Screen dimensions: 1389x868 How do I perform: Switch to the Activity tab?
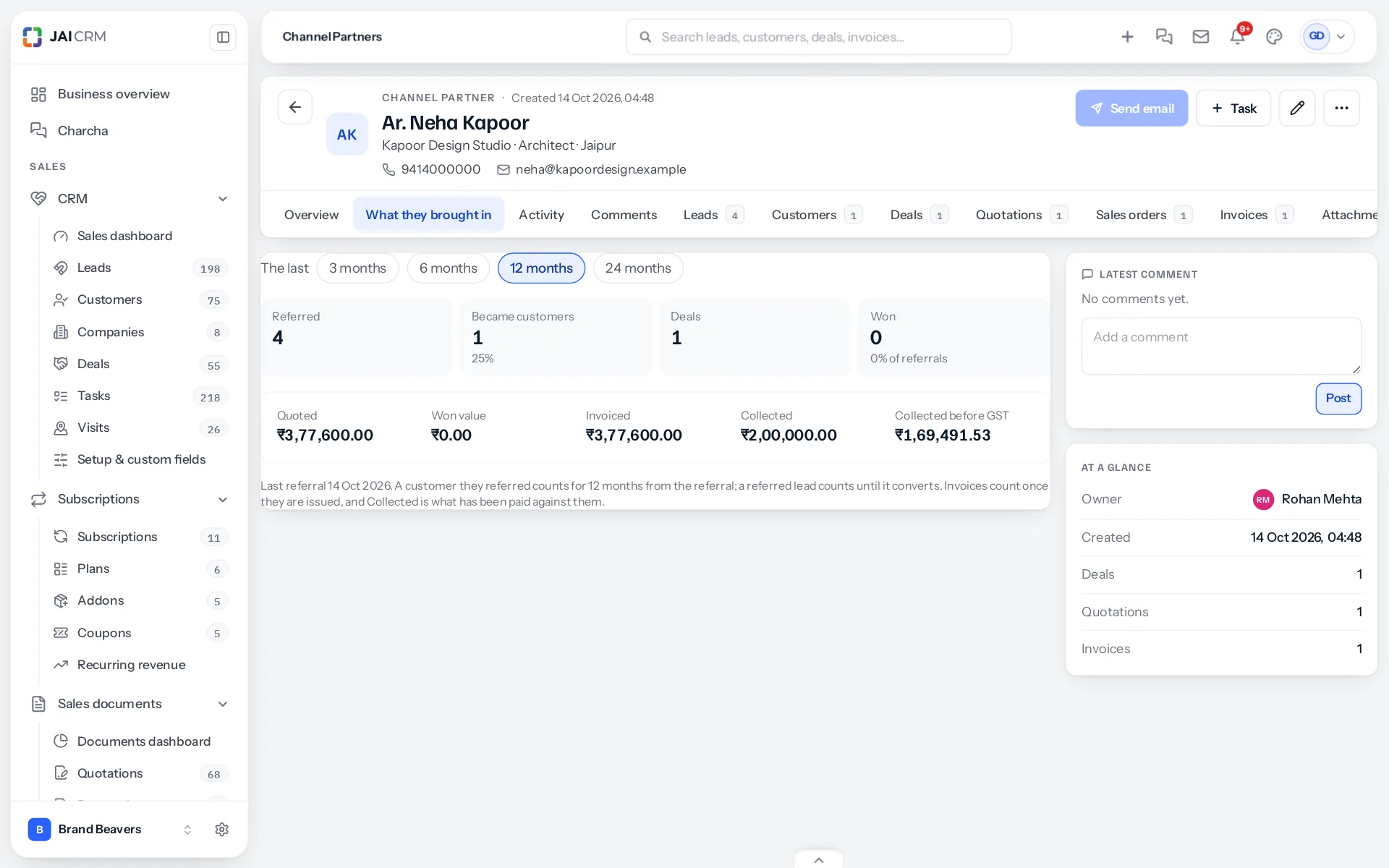click(x=541, y=215)
